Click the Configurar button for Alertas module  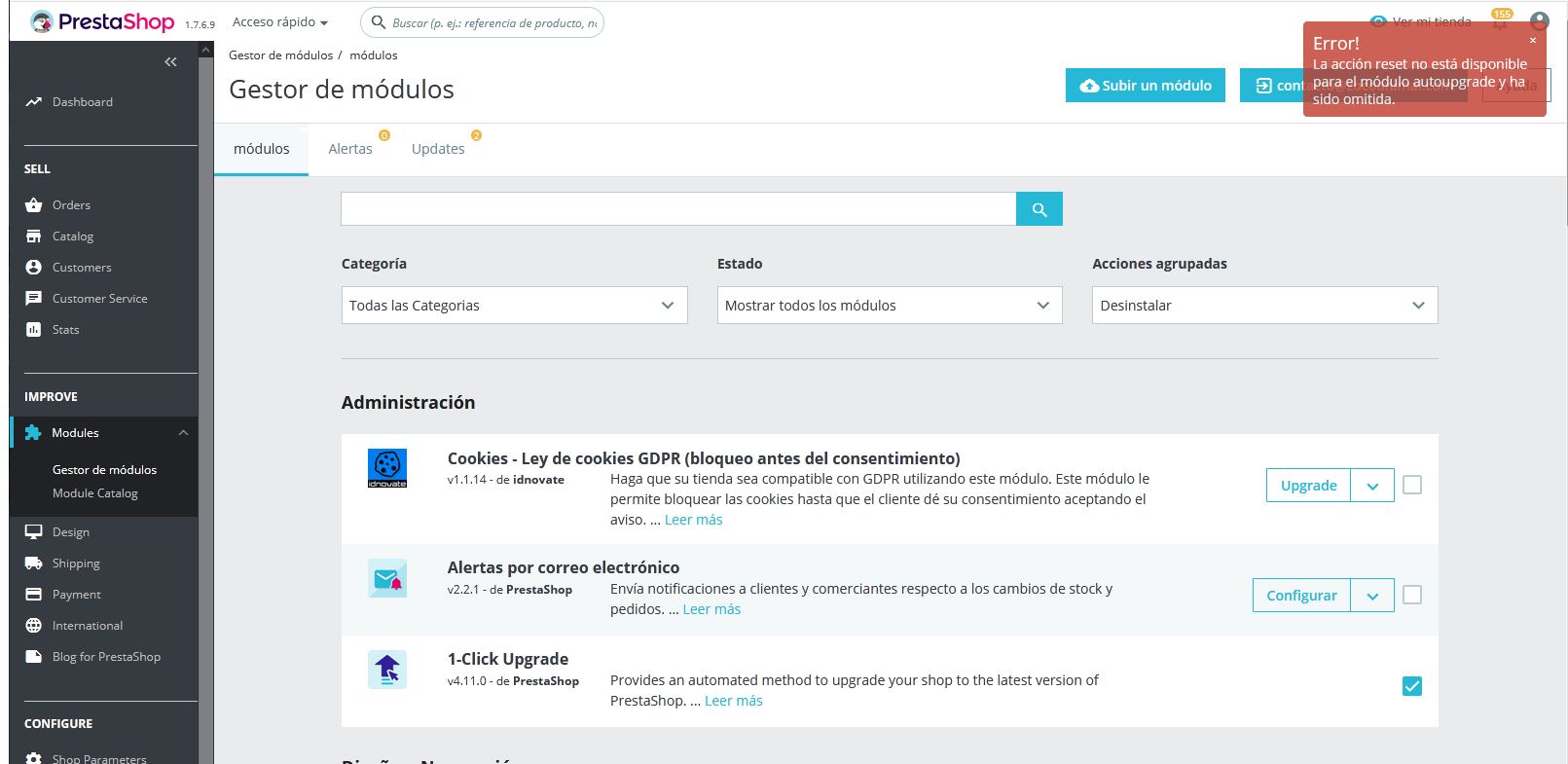pos(1301,596)
